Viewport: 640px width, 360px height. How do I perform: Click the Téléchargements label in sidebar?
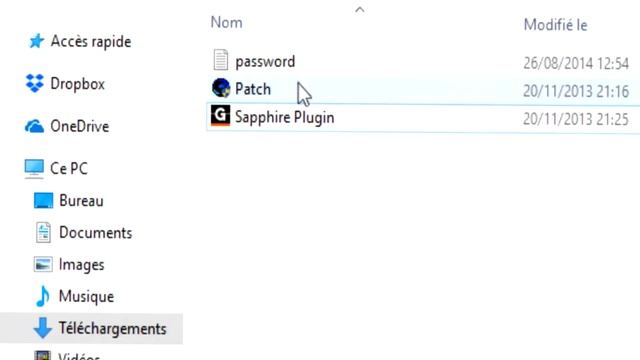pyautogui.click(x=112, y=329)
